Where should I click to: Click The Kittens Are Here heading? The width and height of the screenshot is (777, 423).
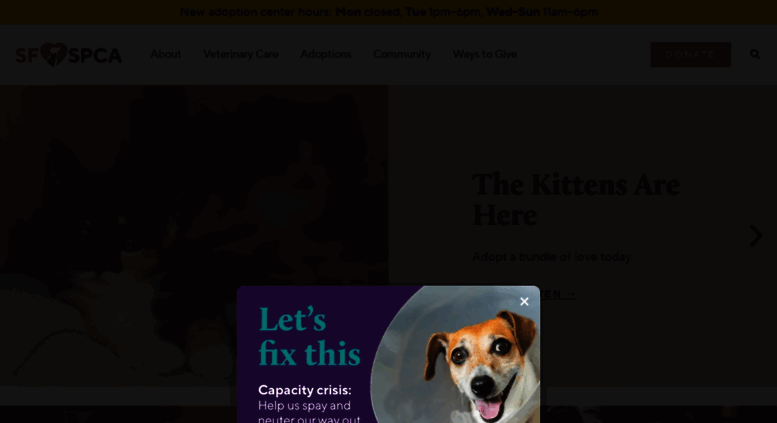576,200
